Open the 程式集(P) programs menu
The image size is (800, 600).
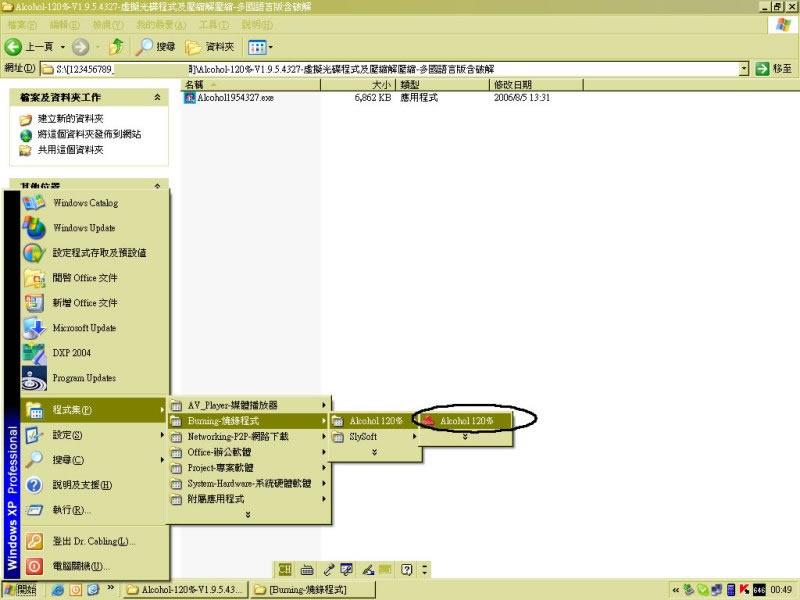point(95,410)
